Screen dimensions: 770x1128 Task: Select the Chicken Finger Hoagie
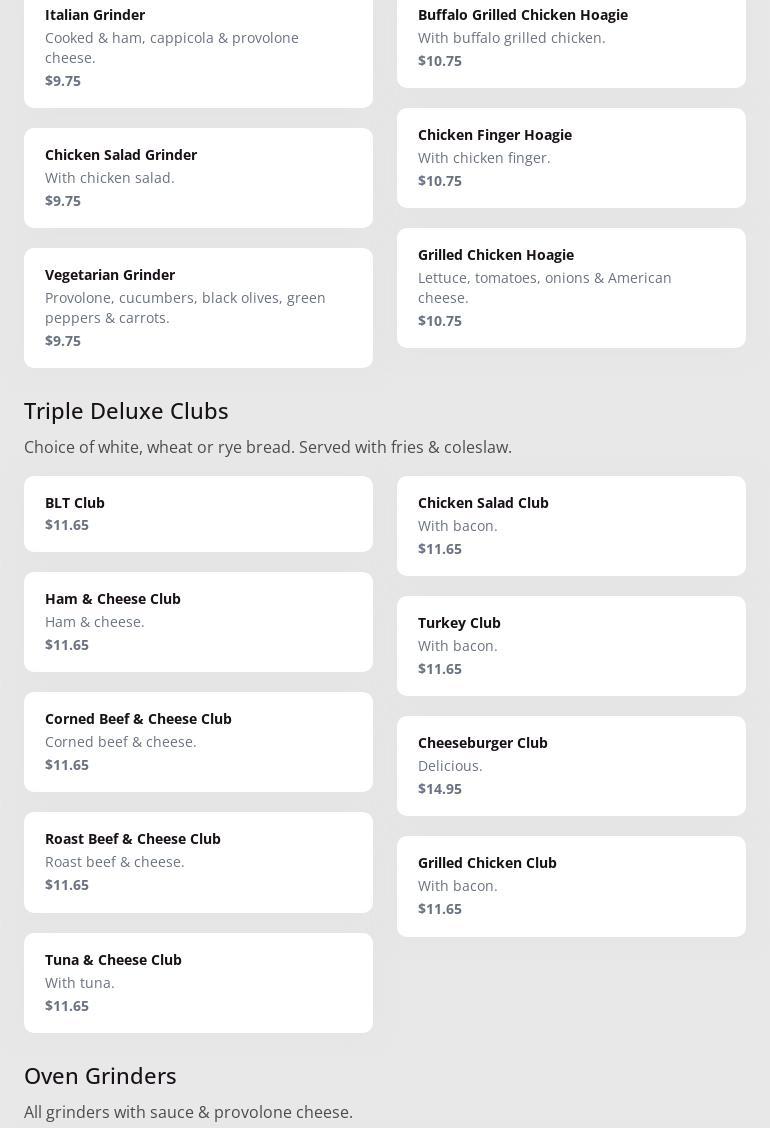[571, 157]
